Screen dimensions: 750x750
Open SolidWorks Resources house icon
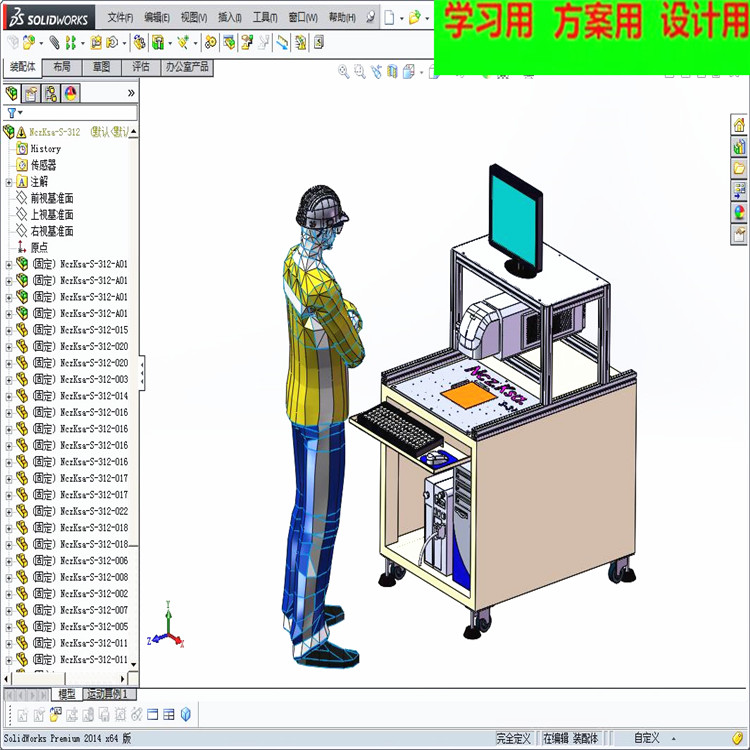point(739,125)
